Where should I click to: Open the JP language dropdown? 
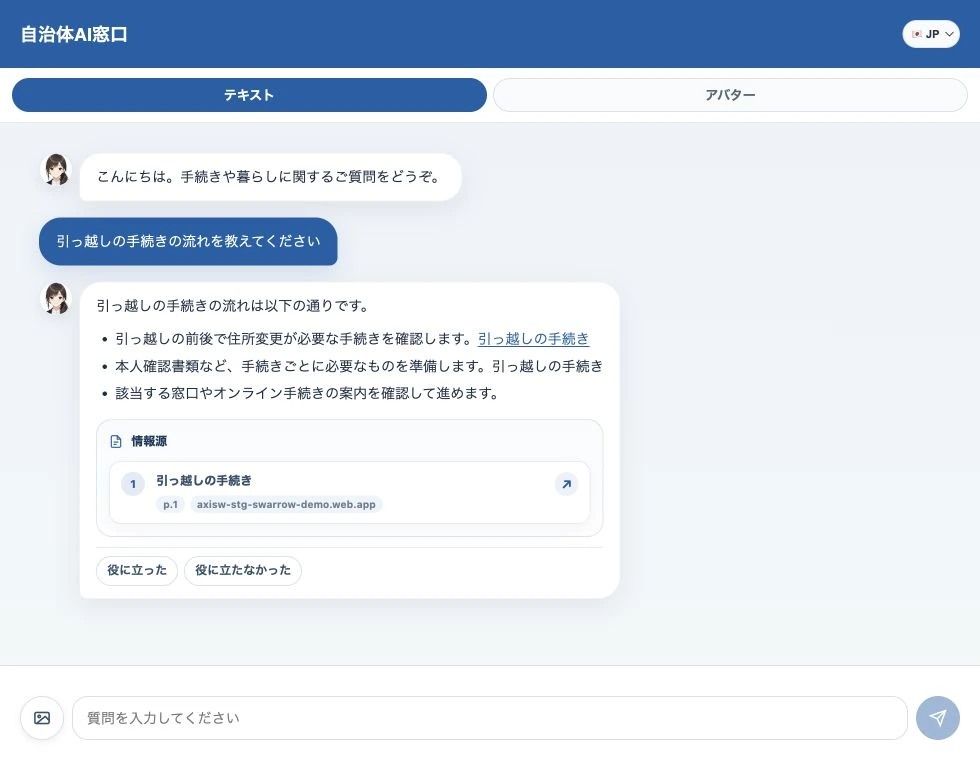[x=931, y=34]
